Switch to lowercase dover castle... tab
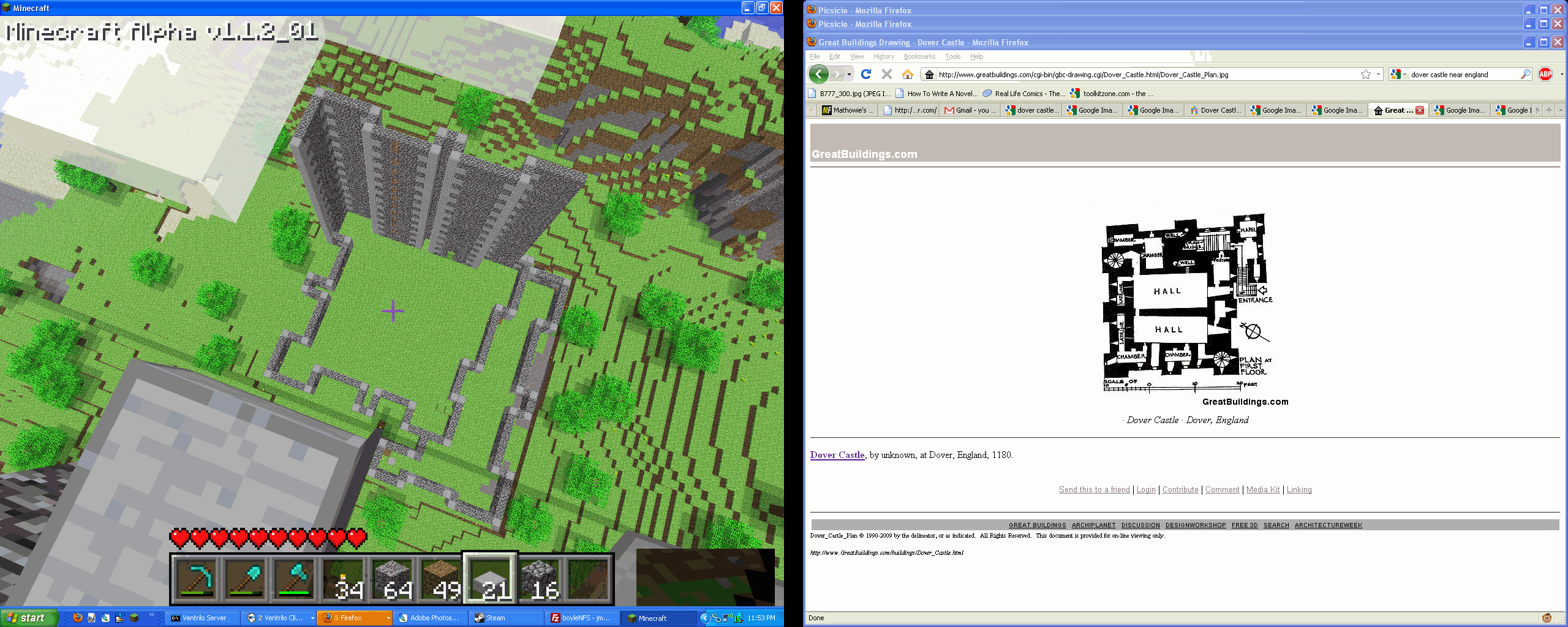 coord(1031,110)
